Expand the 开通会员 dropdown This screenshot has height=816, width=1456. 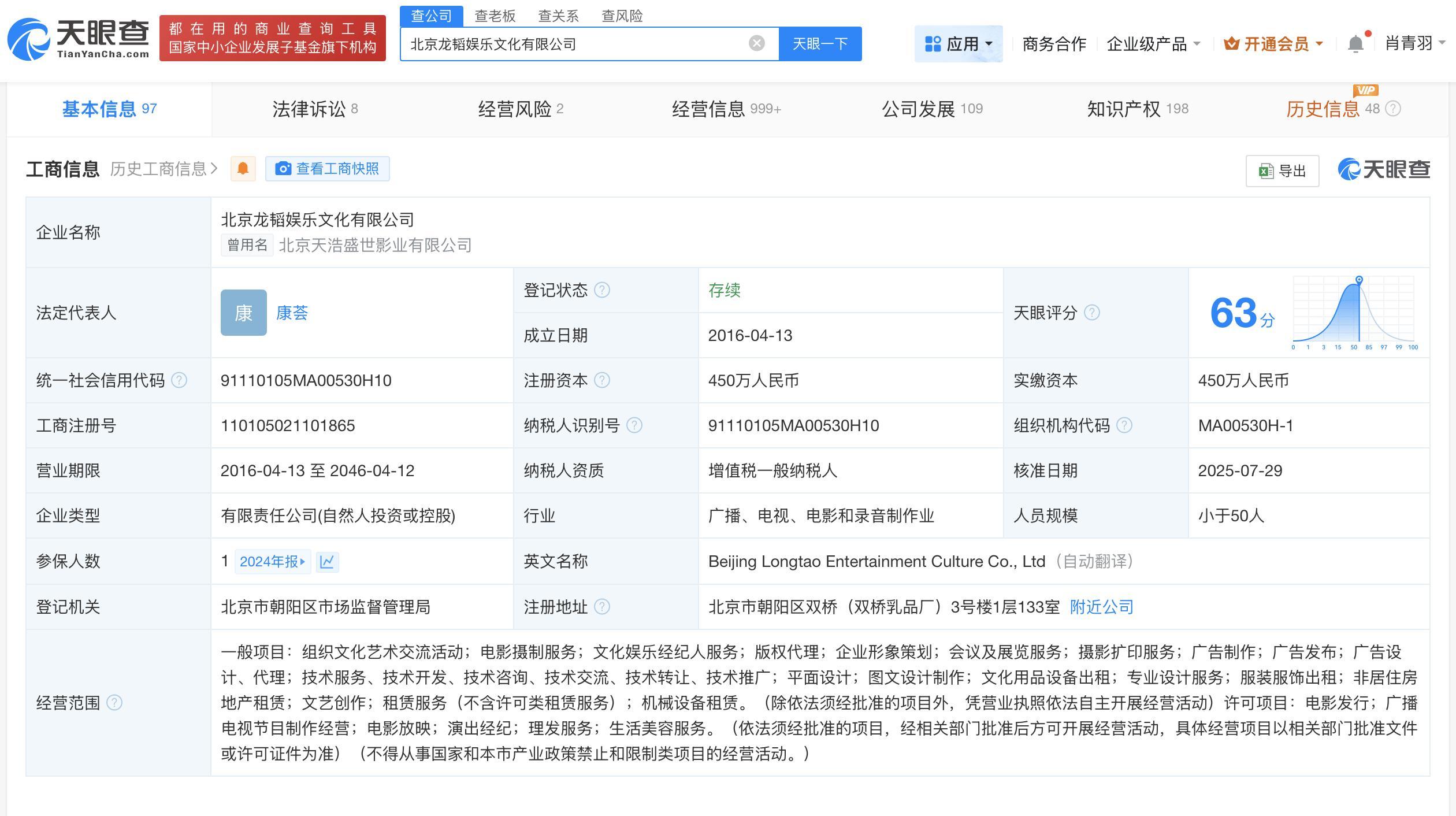tap(1273, 44)
